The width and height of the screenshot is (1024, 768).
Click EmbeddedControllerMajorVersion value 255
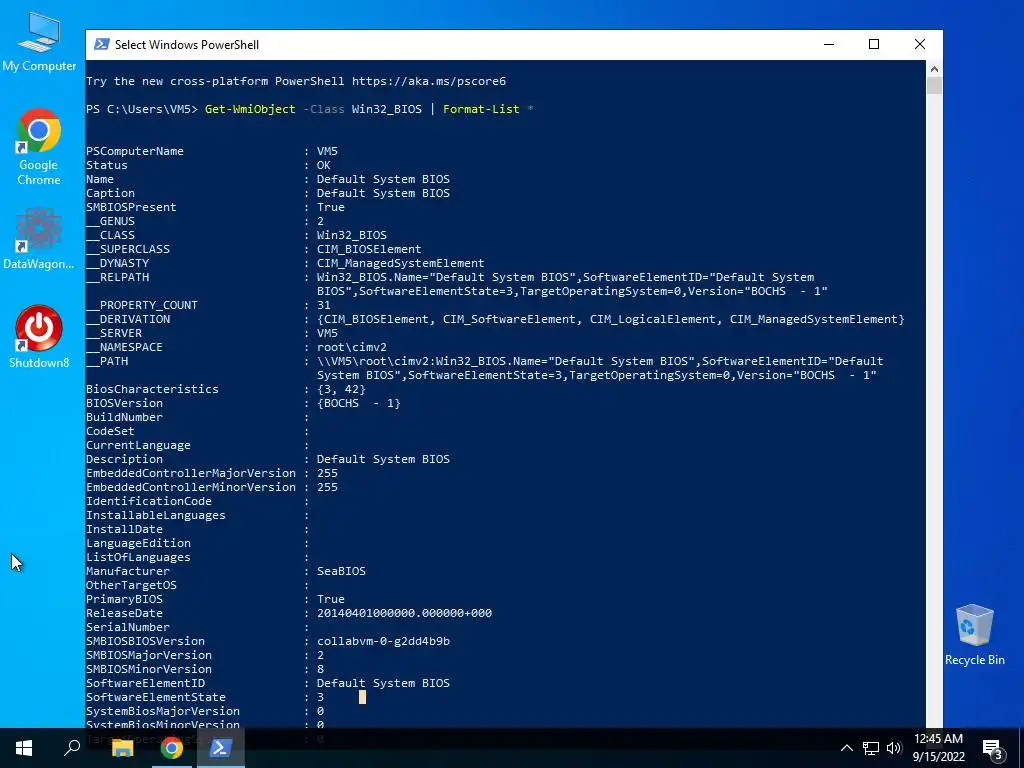(327, 473)
